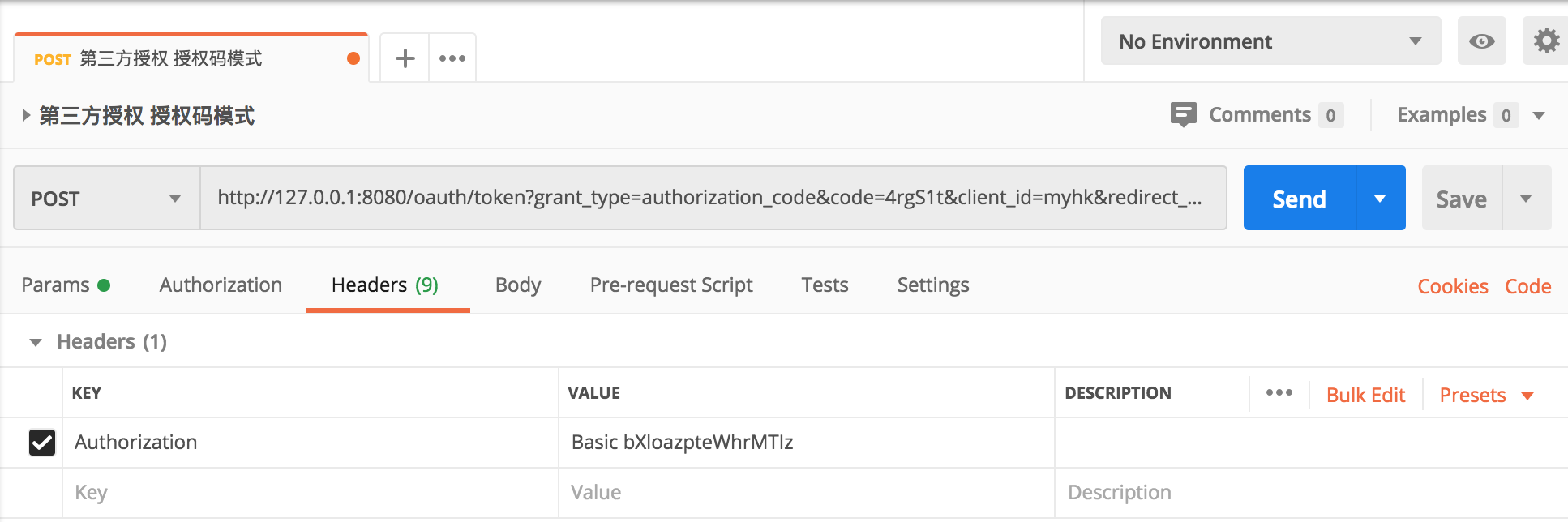Switch to the Body tab

point(517,285)
